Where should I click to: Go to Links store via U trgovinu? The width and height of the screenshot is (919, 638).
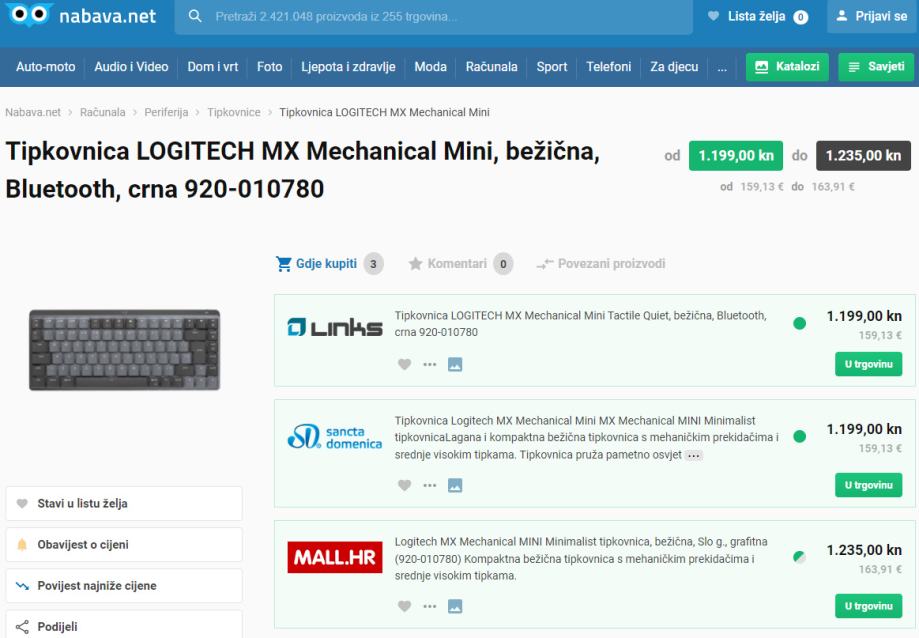(869, 364)
